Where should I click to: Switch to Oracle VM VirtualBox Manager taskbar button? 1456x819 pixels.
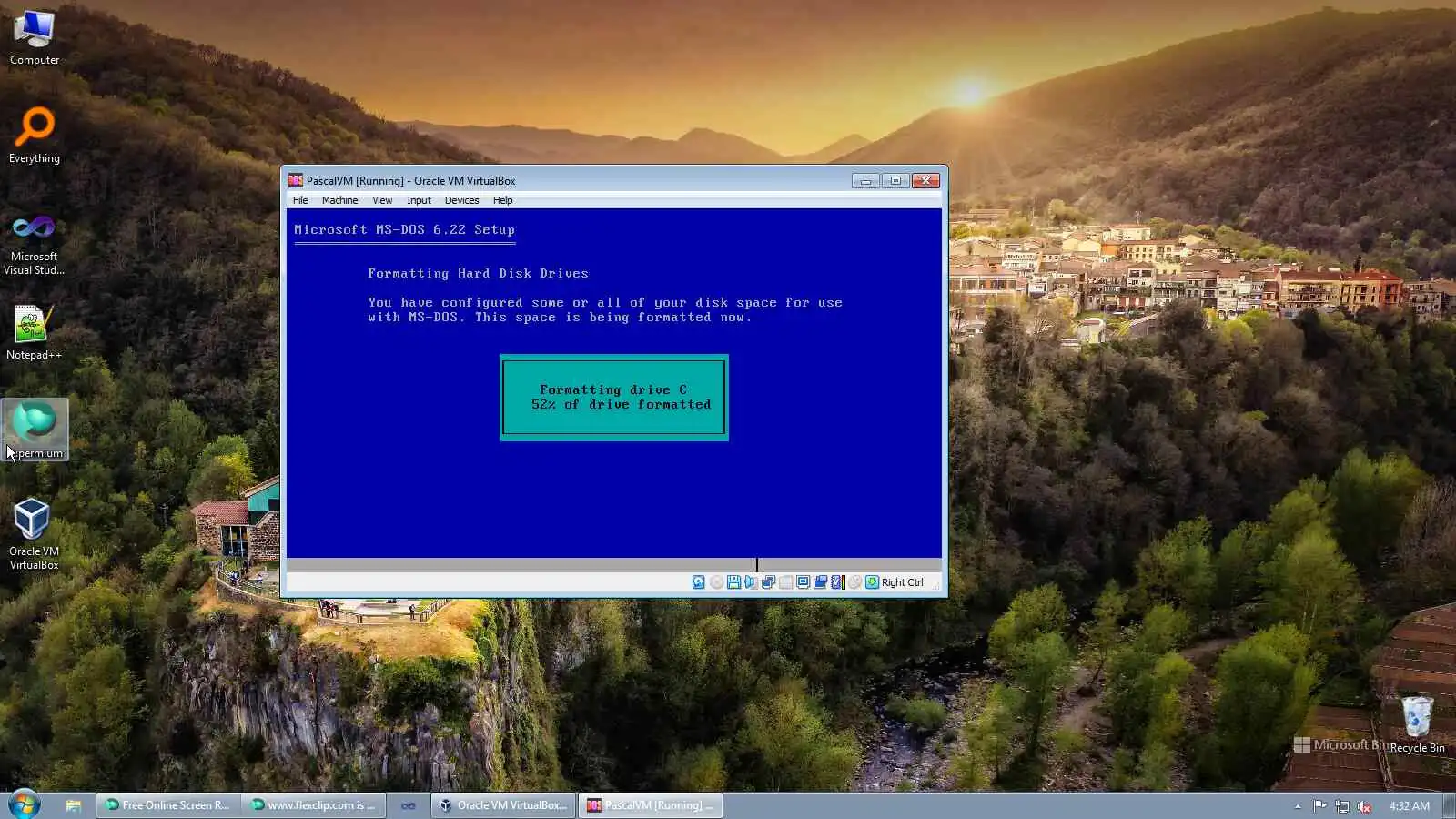point(503,805)
